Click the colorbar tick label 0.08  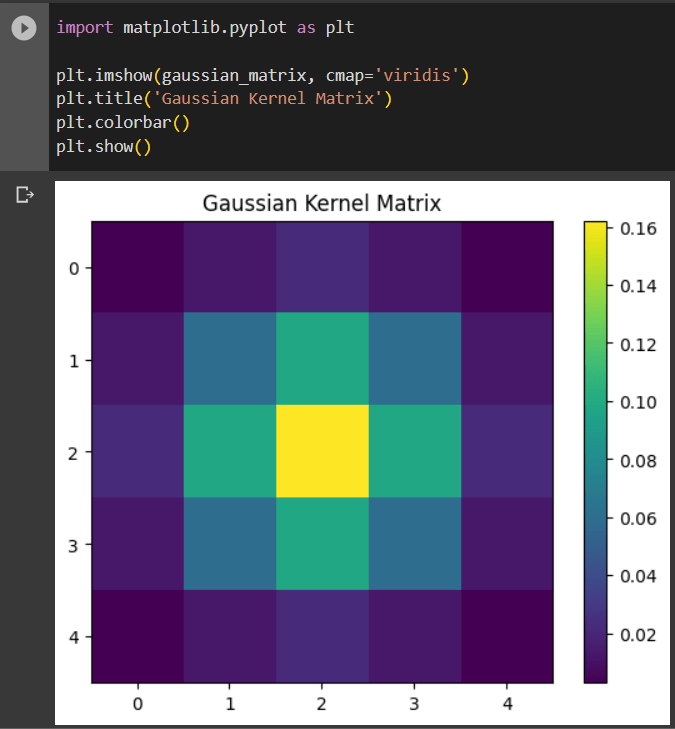point(638,461)
